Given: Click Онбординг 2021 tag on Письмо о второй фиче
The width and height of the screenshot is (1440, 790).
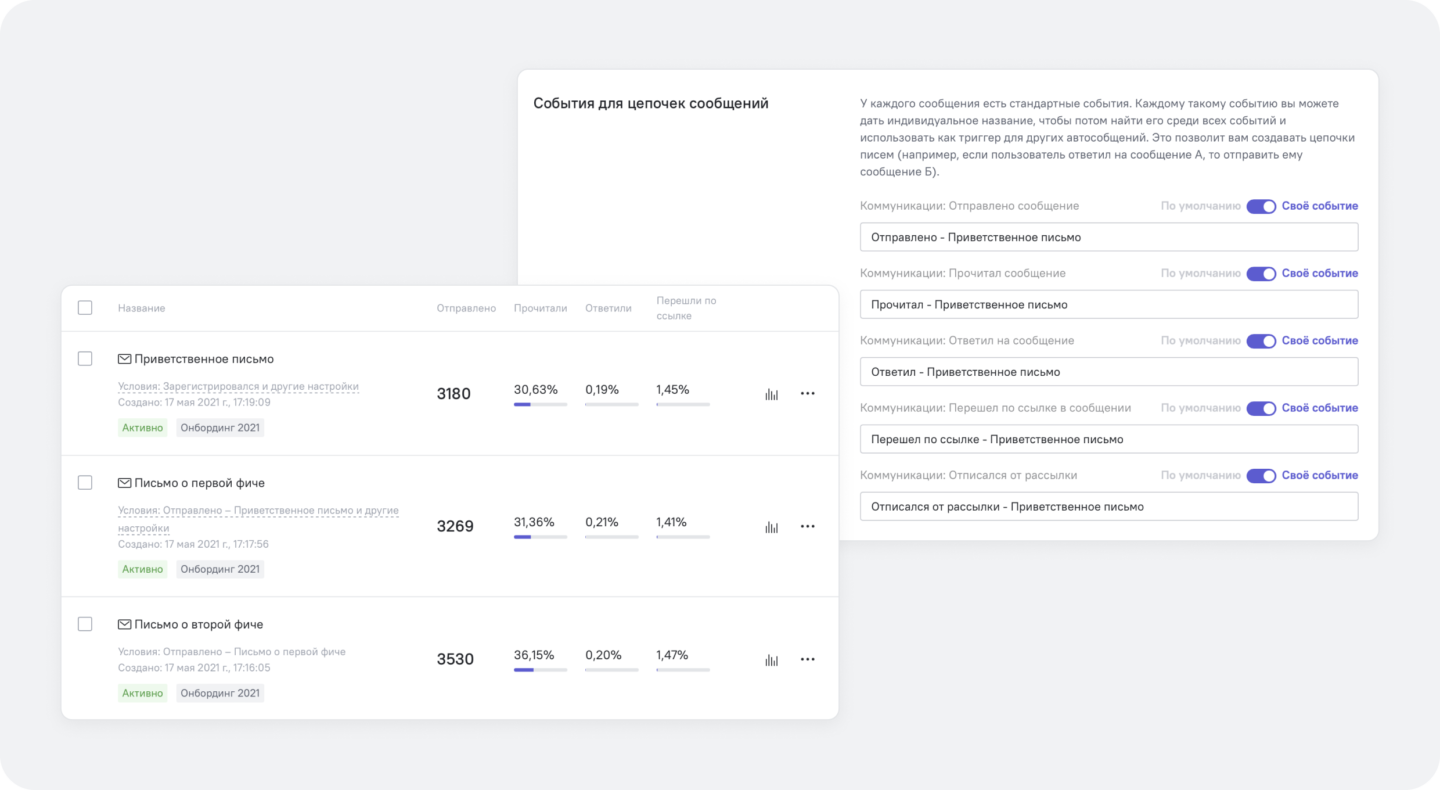Looking at the screenshot, I should pyautogui.click(x=221, y=693).
